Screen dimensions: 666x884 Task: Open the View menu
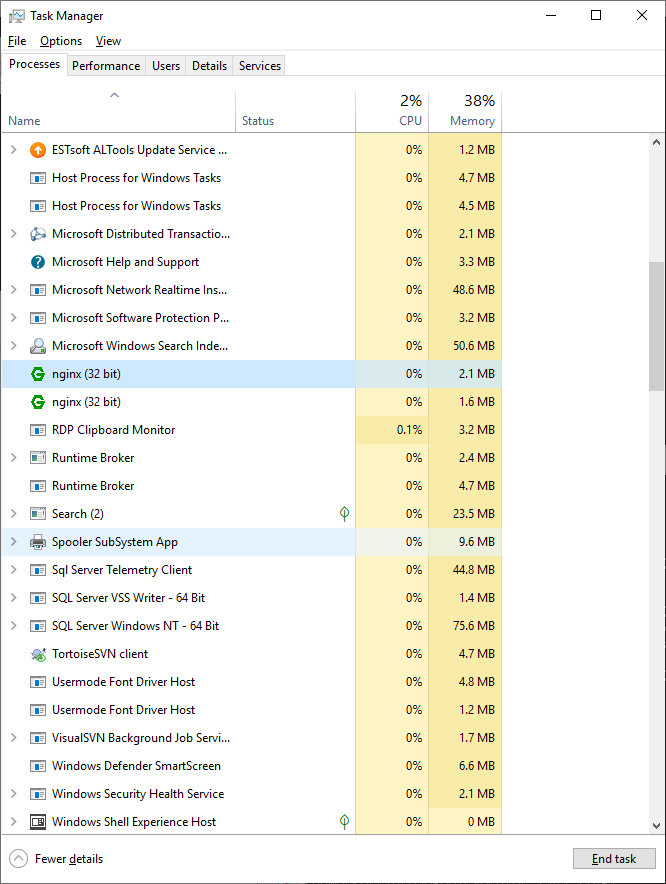click(x=108, y=41)
